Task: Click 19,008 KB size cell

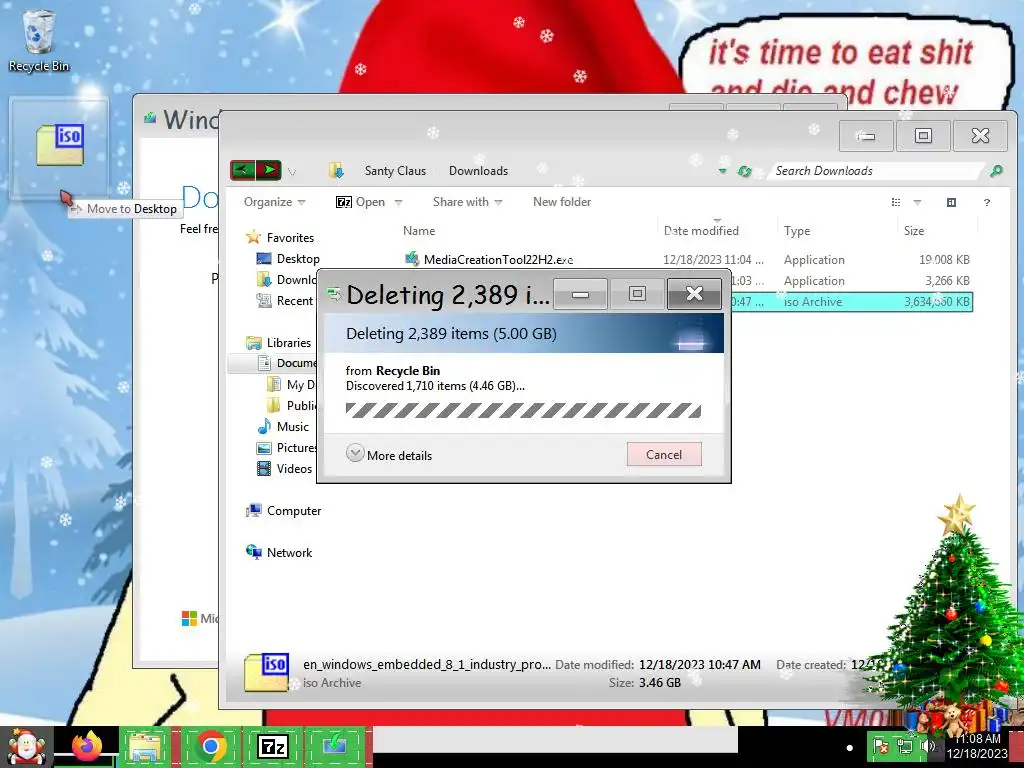Action: (x=944, y=259)
